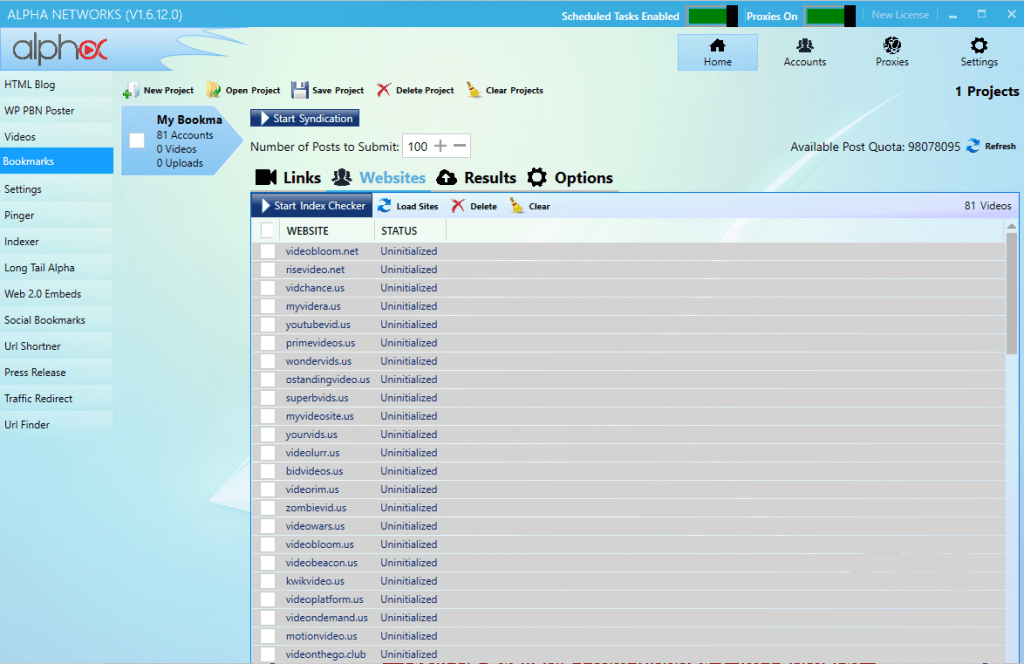Save Project using floppy icon
The height and width of the screenshot is (664, 1024).
point(300,90)
